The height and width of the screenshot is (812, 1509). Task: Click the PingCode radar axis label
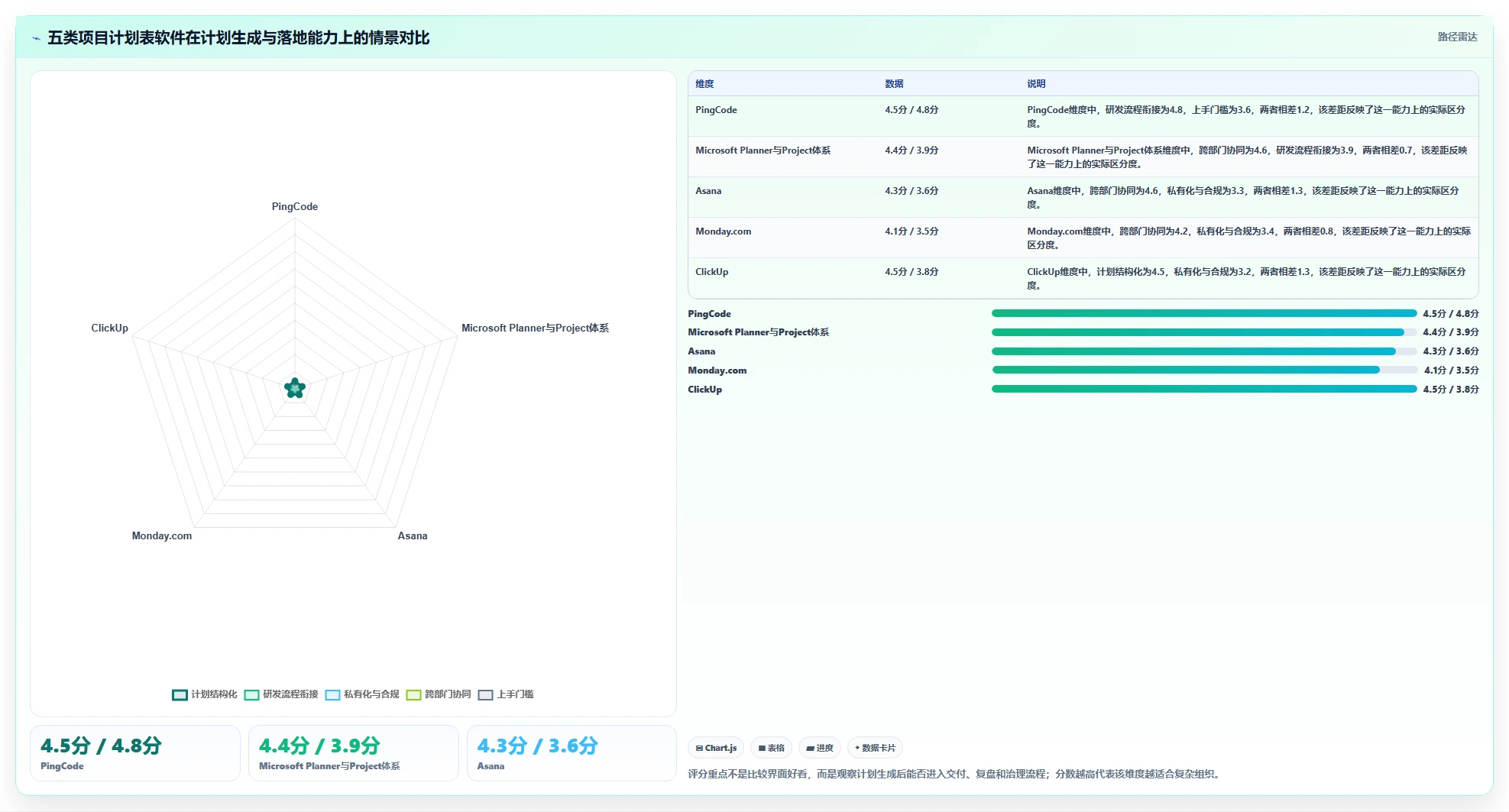click(x=295, y=206)
